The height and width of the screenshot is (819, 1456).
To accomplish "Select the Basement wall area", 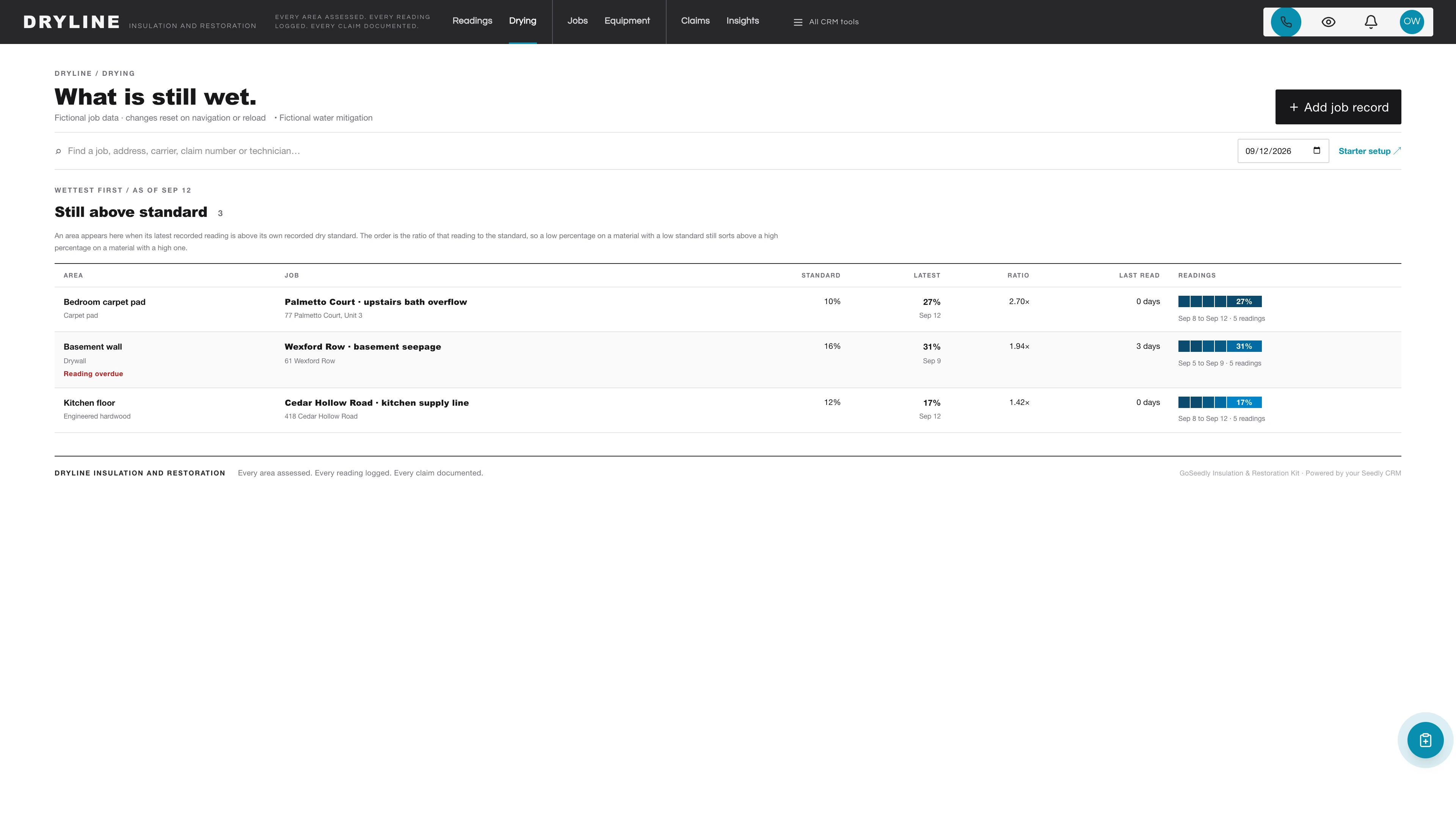I will click(x=92, y=347).
